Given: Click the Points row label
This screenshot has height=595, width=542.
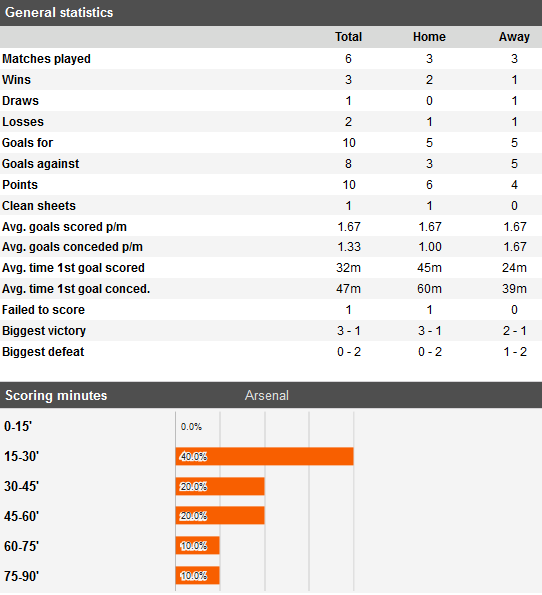Looking at the screenshot, I should (x=20, y=185).
